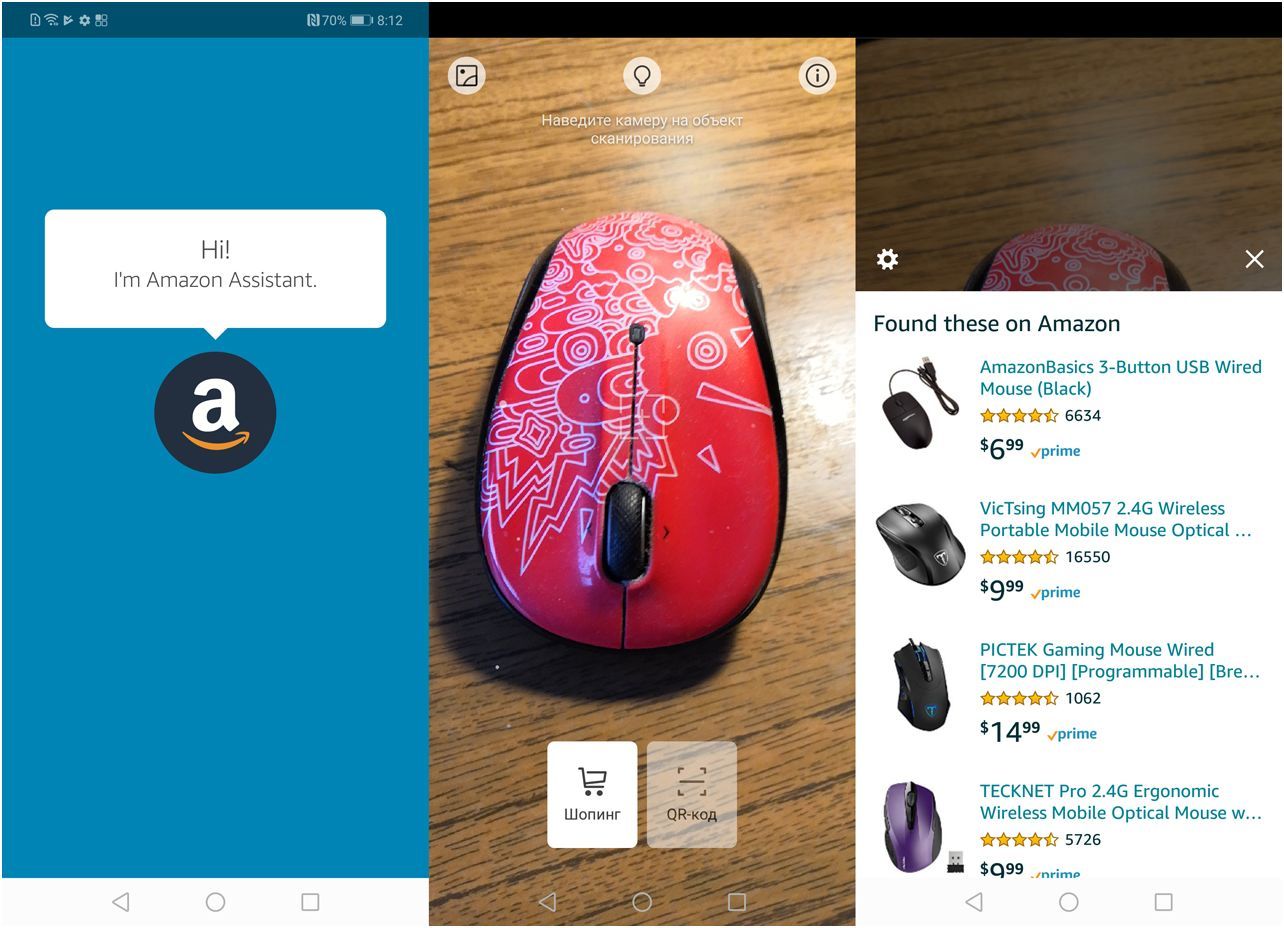This screenshot has width=1284, height=928.
Task: Open gallery image picker icon in scanner
Action: tap(466, 76)
